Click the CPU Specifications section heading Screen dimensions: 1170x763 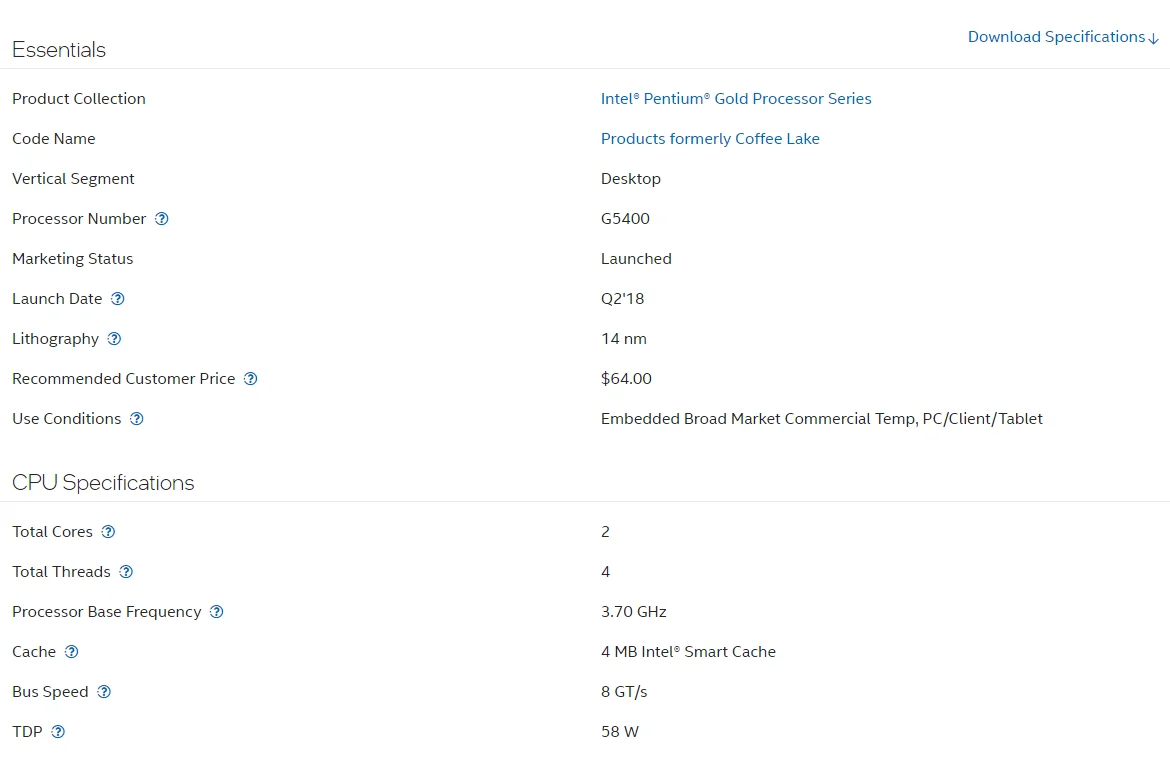point(103,483)
